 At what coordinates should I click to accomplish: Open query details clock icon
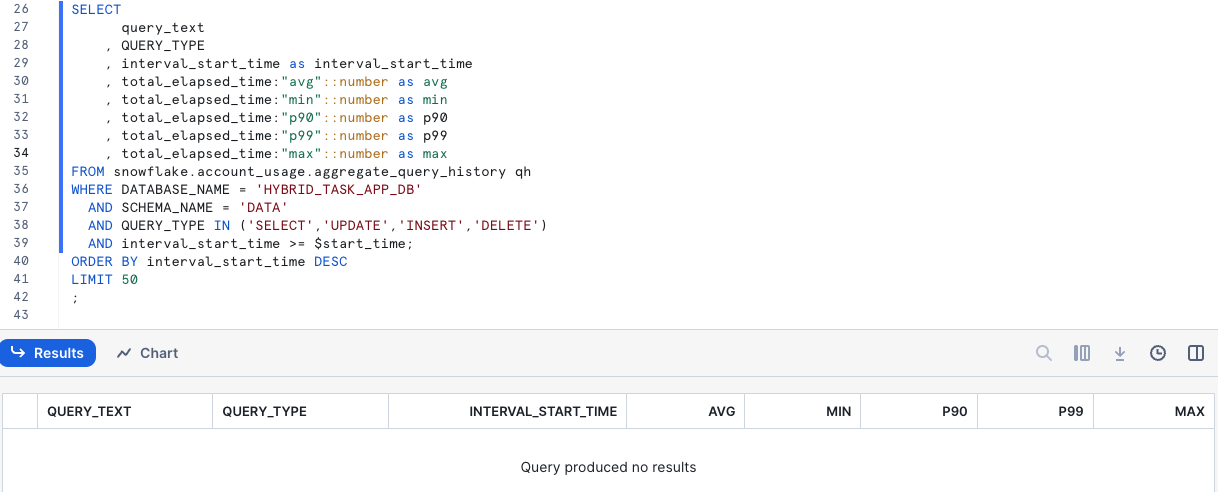(x=1158, y=353)
